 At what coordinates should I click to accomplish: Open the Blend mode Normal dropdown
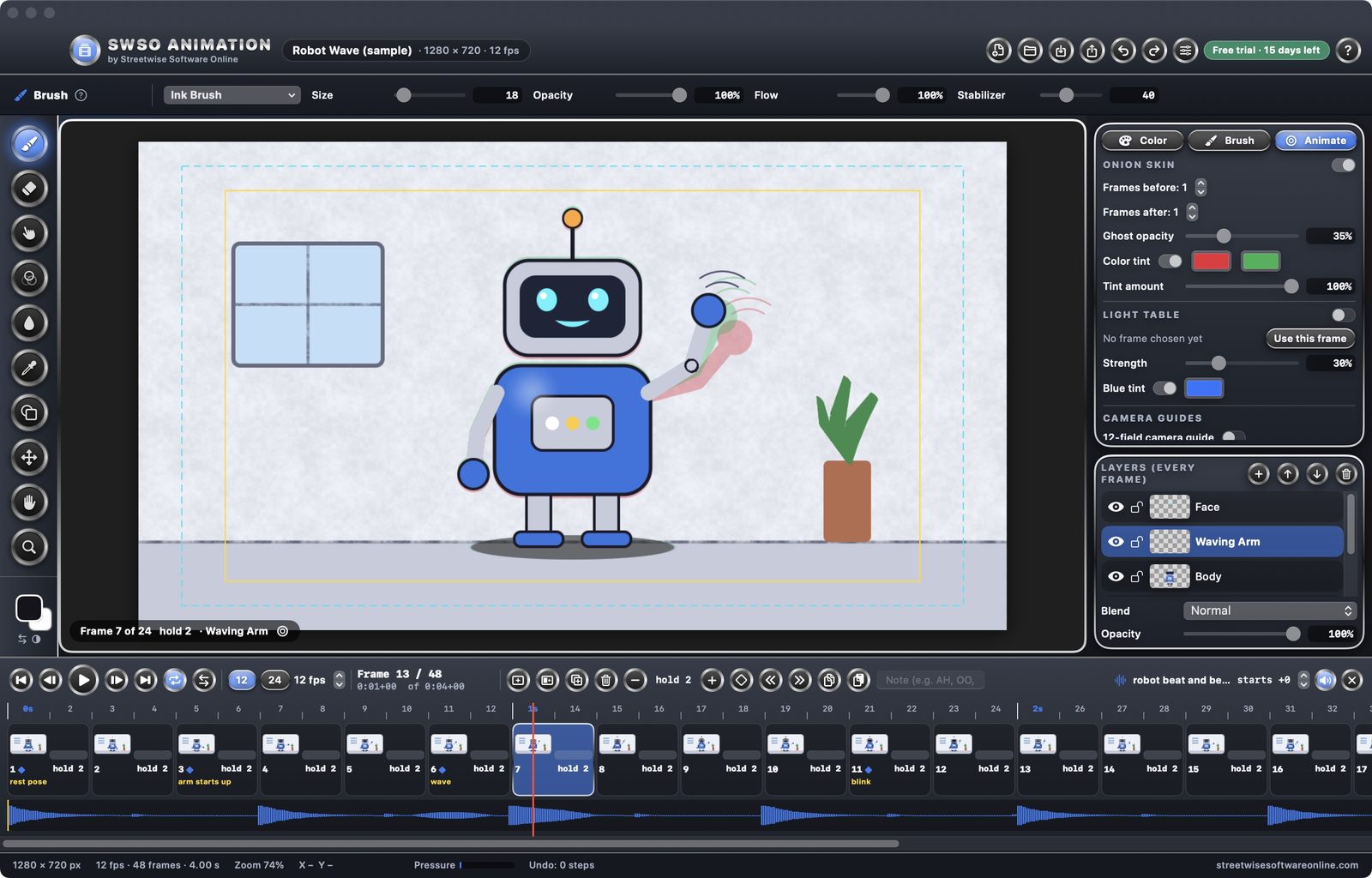click(x=1269, y=610)
